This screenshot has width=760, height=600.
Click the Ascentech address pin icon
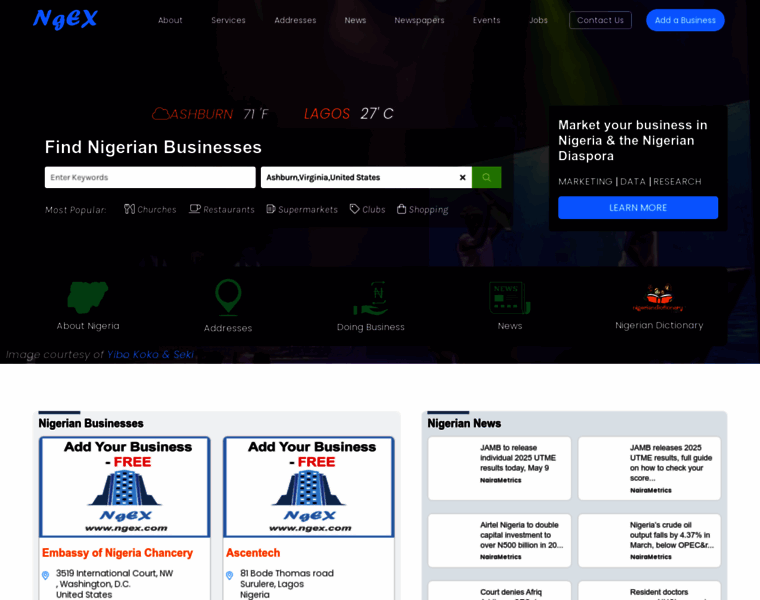pyautogui.click(x=230, y=575)
